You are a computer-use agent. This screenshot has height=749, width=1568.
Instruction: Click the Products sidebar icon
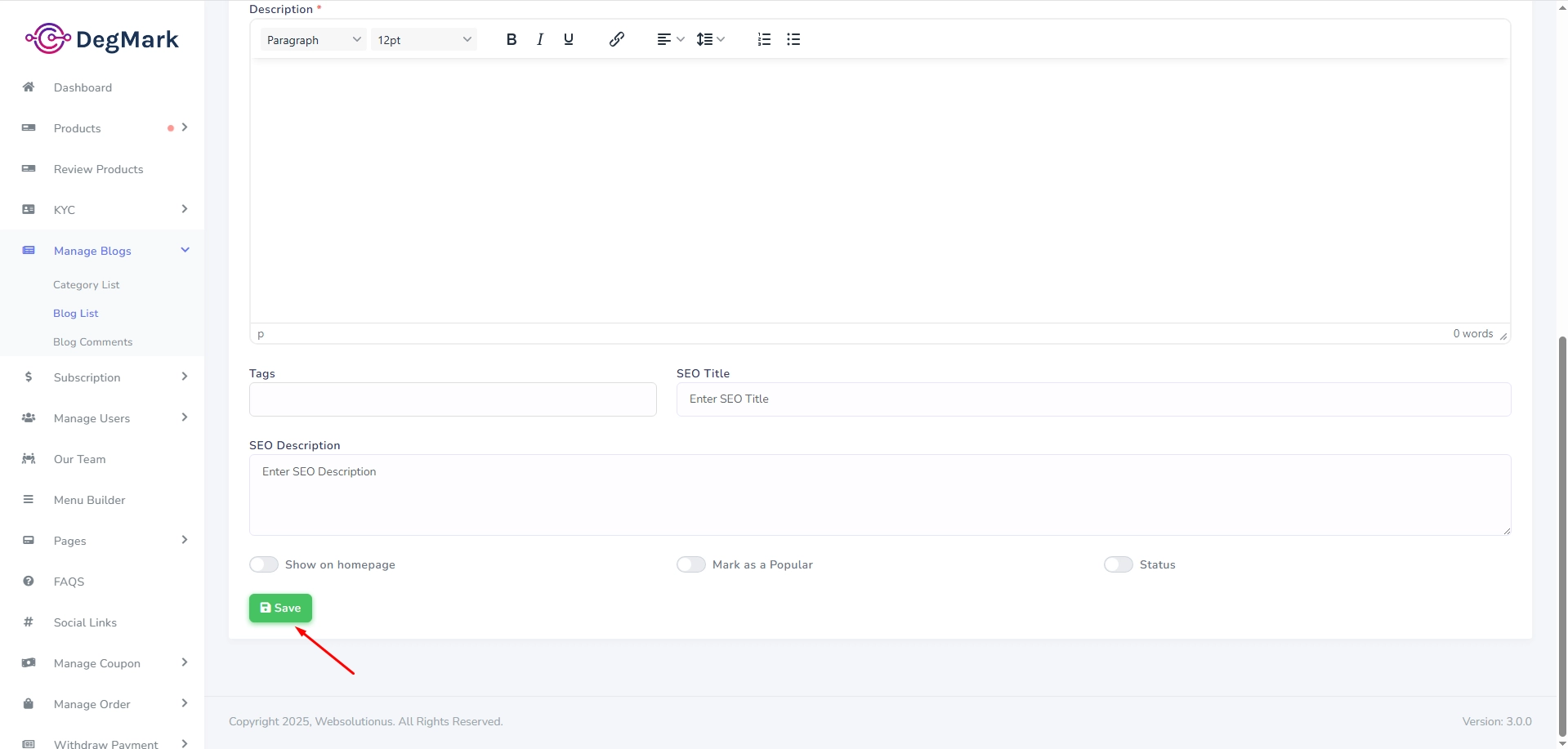click(x=29, y=127)
